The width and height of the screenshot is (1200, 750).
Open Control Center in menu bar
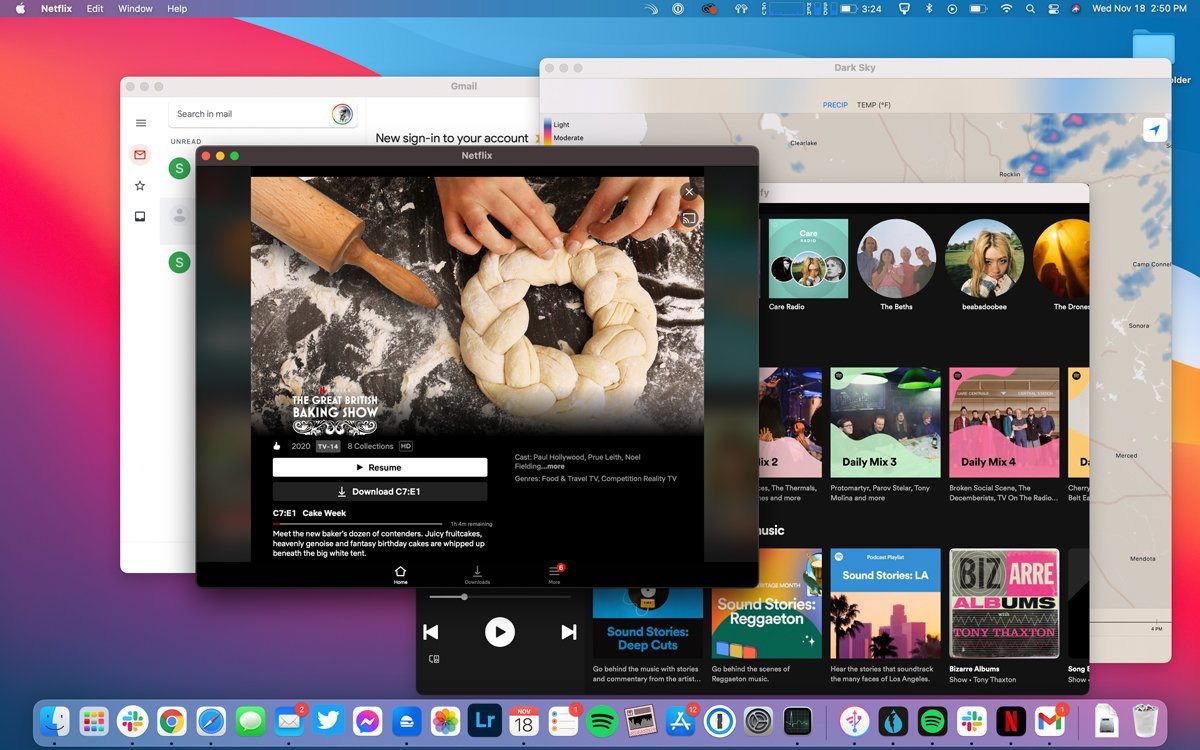[1053, 9]
